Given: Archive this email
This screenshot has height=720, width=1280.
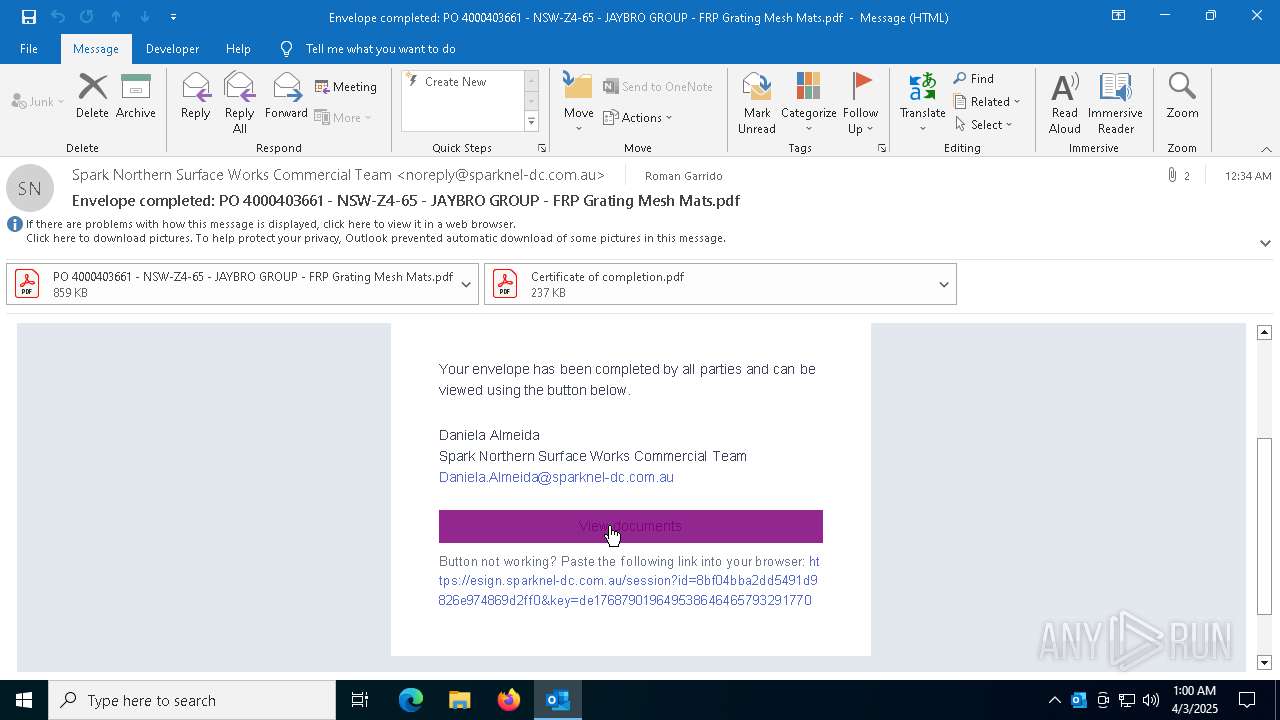Looking at the screenshot, I should (135, 96).
